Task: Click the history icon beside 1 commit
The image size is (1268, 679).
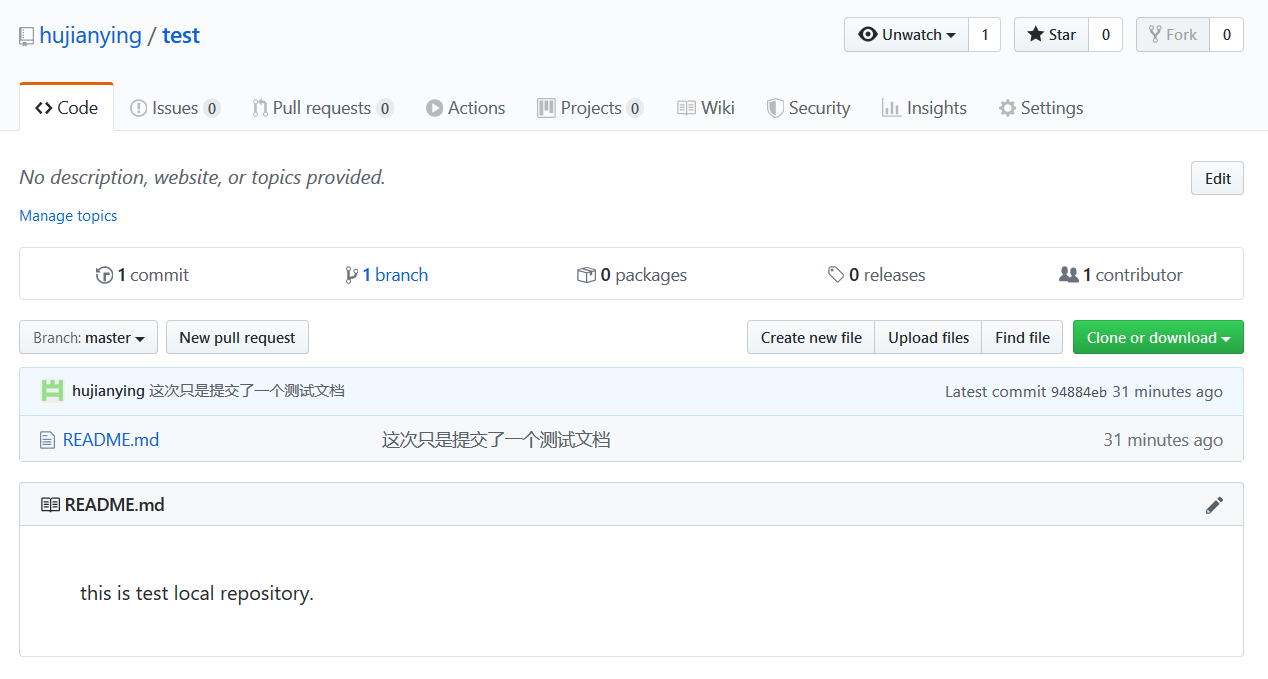Action: (104, 275)
